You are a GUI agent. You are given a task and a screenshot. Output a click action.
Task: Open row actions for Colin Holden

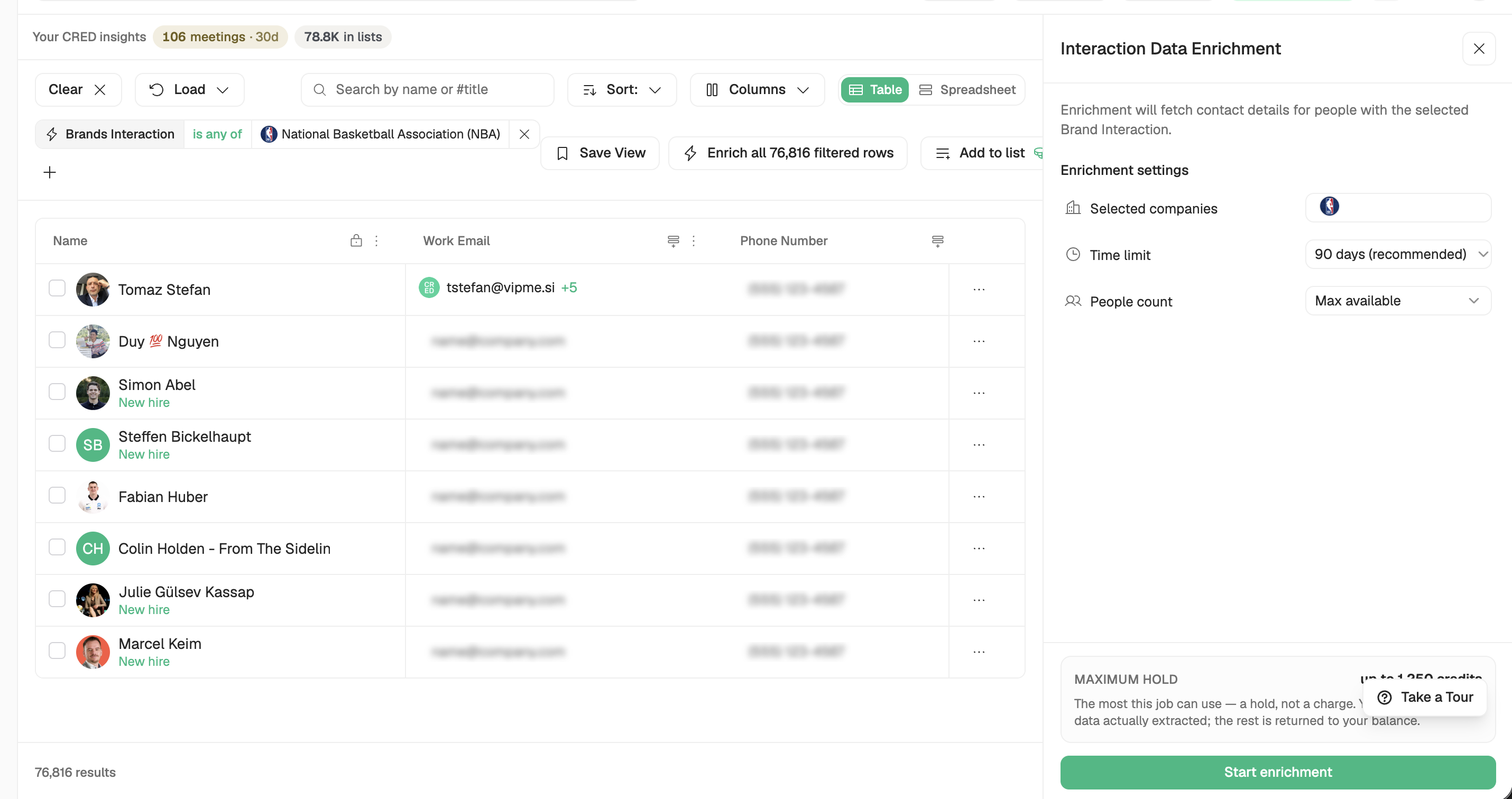pyautogui.click(x=979, y=548)
